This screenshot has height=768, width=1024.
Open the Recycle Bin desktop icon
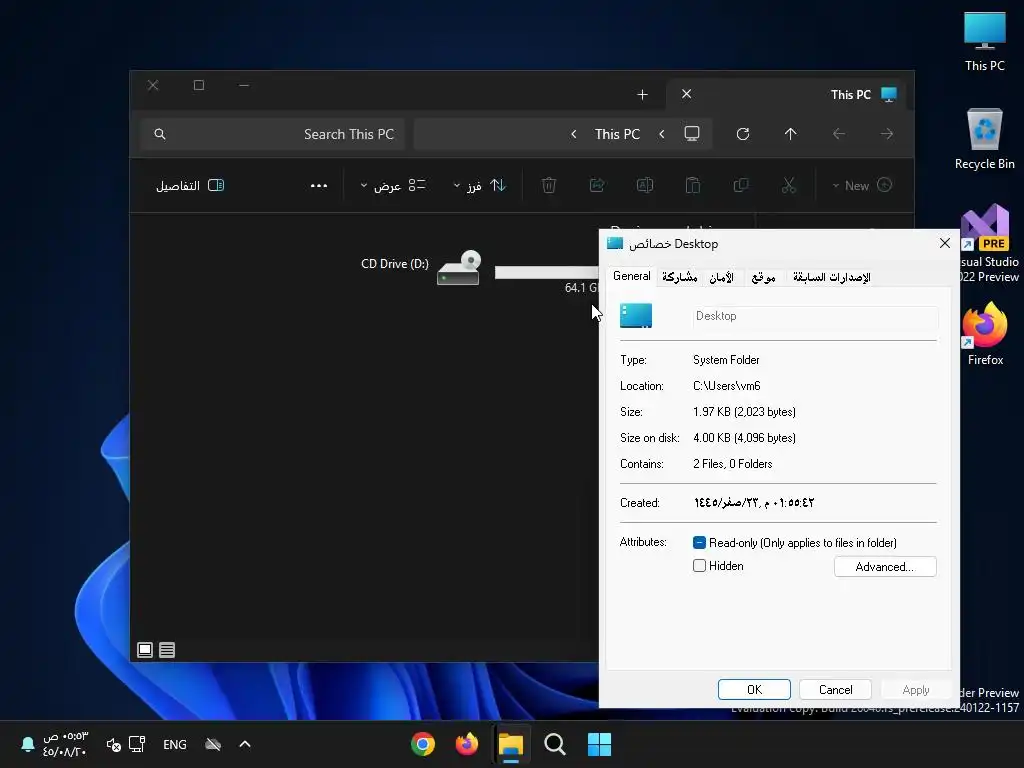(985, 139)
